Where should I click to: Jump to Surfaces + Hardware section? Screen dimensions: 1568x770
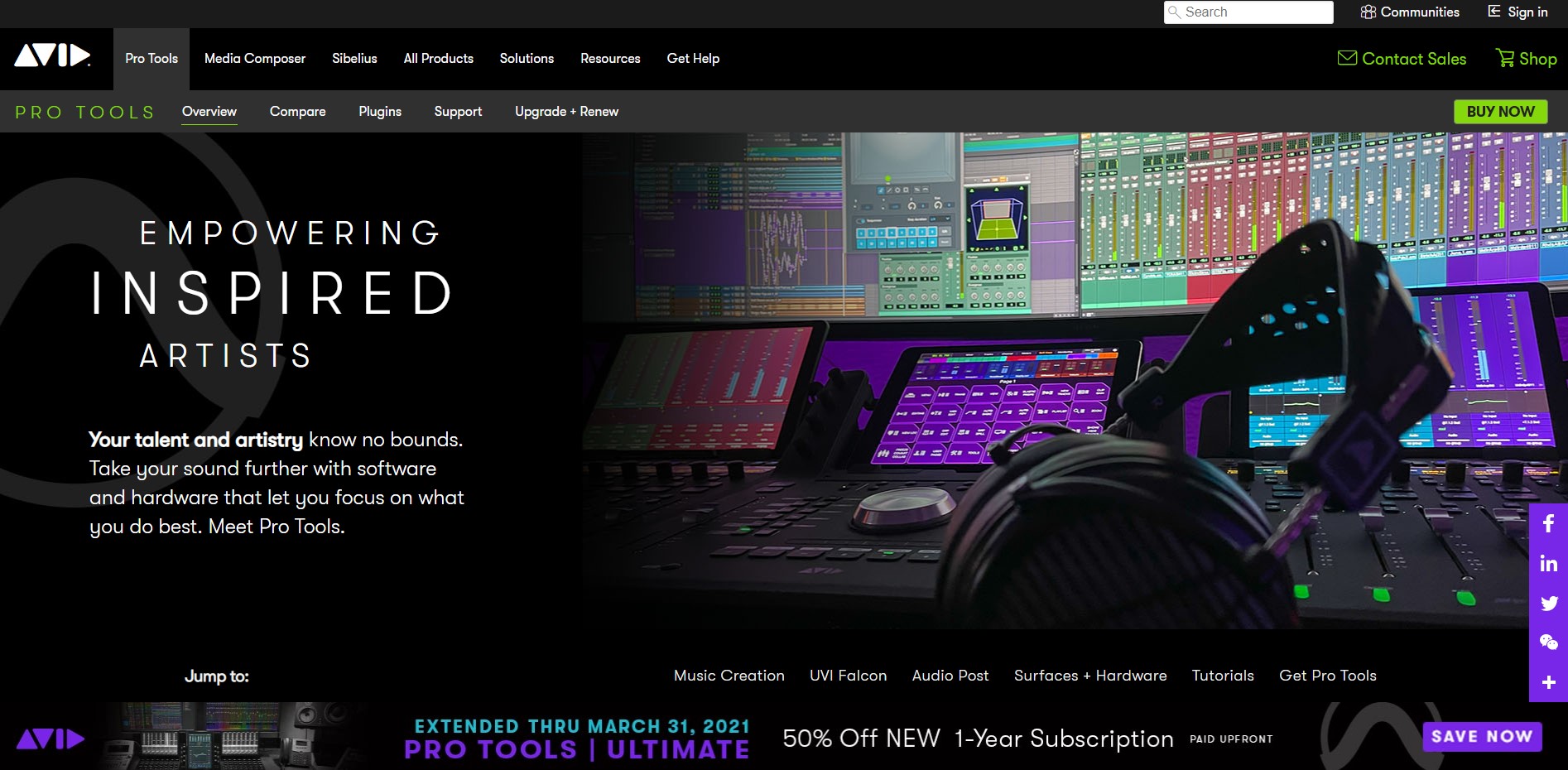tap(1090, 676)
